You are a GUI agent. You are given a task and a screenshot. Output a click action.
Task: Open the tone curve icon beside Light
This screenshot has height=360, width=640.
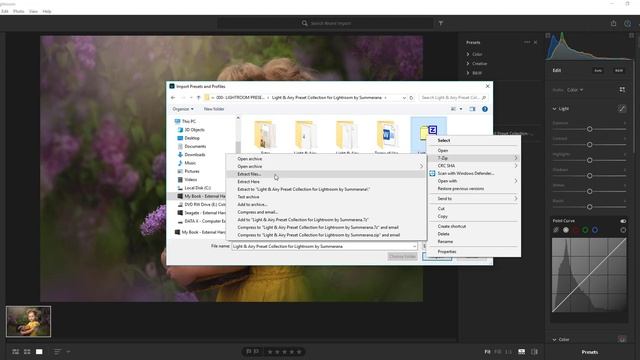pyautogui.click(x=622, y=108)
